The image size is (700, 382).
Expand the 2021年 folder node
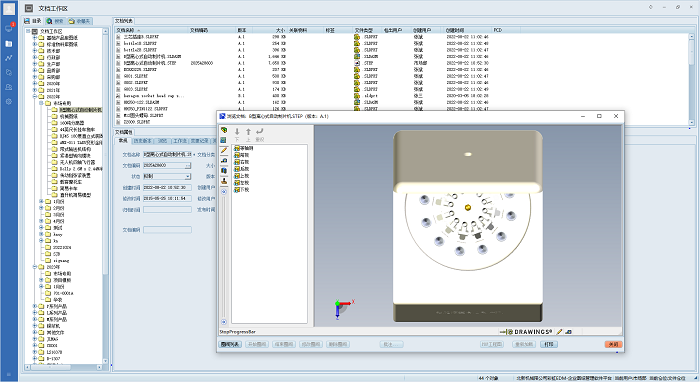(x=35, y=90)
